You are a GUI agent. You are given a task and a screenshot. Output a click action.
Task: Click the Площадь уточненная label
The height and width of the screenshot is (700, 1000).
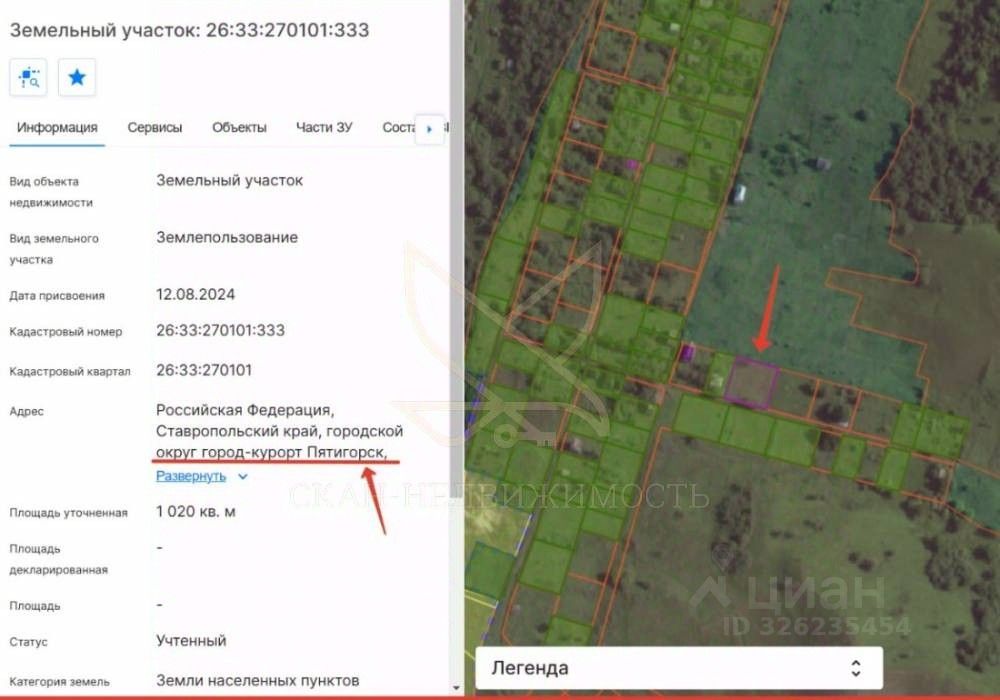tap(68, 513)
